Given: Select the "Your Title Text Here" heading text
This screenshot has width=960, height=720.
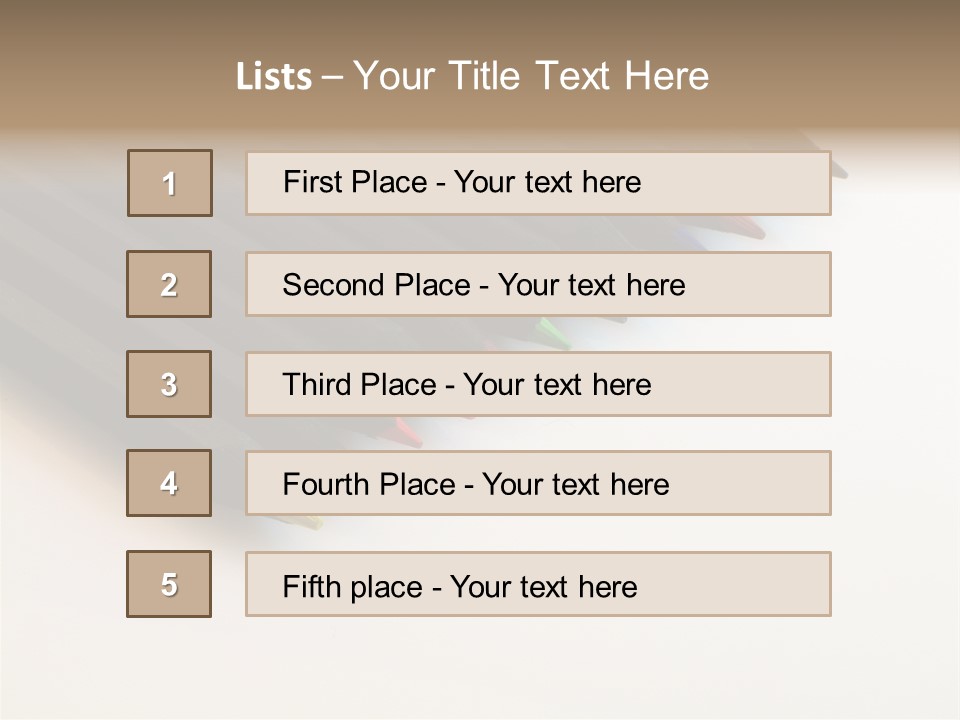Looking at the screenshot, I should [x=531, y=76].
